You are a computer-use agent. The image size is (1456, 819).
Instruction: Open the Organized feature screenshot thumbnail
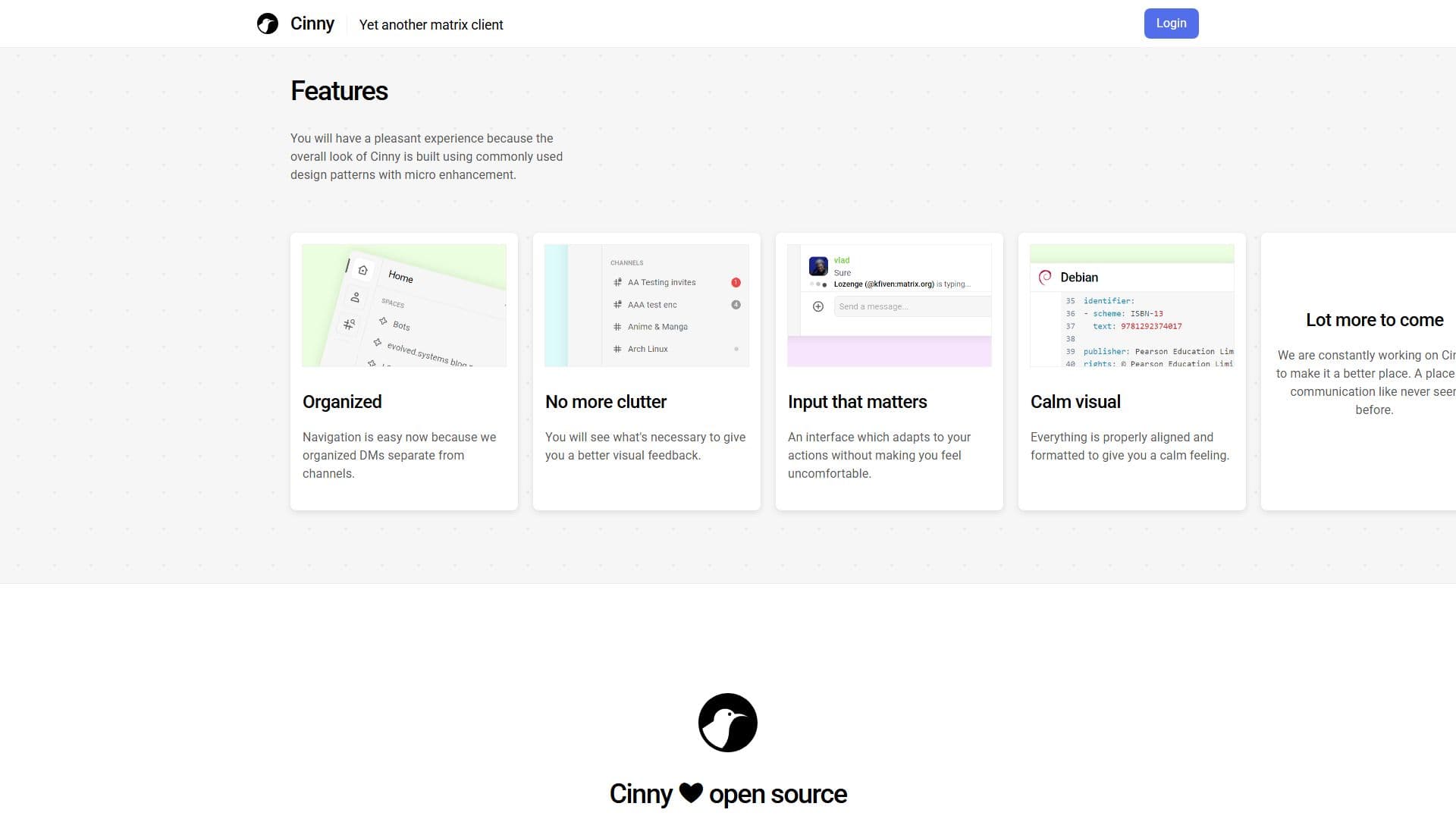click(404, 306)
